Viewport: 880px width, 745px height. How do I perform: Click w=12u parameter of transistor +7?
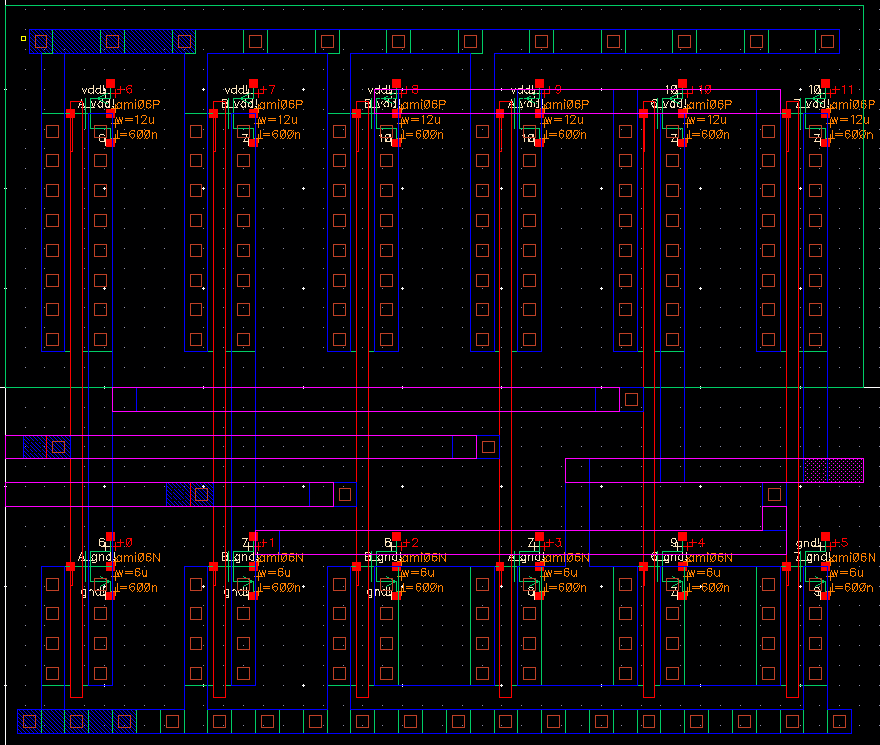[278, 120]
